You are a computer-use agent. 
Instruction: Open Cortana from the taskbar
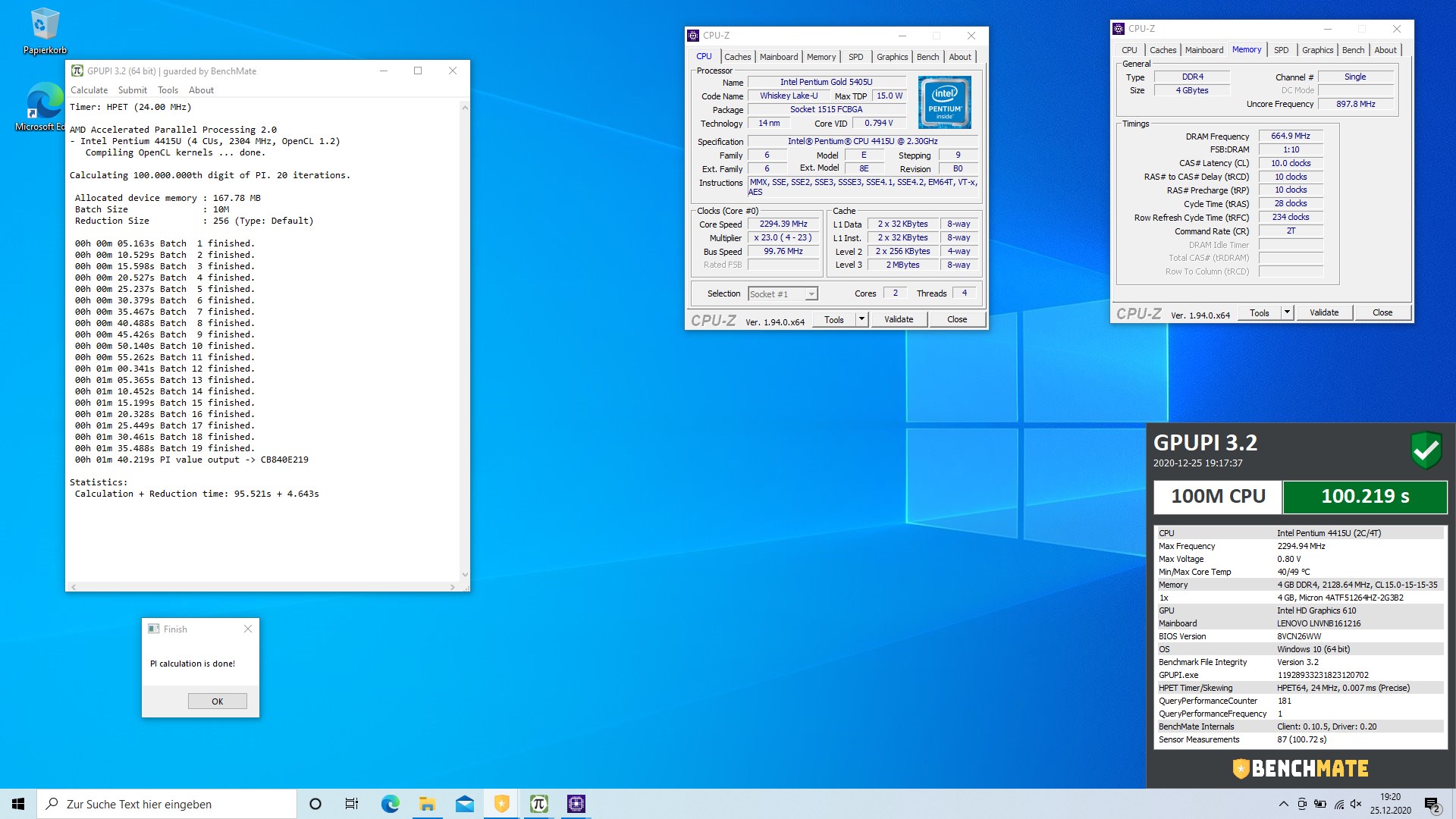tap(315, 804)
